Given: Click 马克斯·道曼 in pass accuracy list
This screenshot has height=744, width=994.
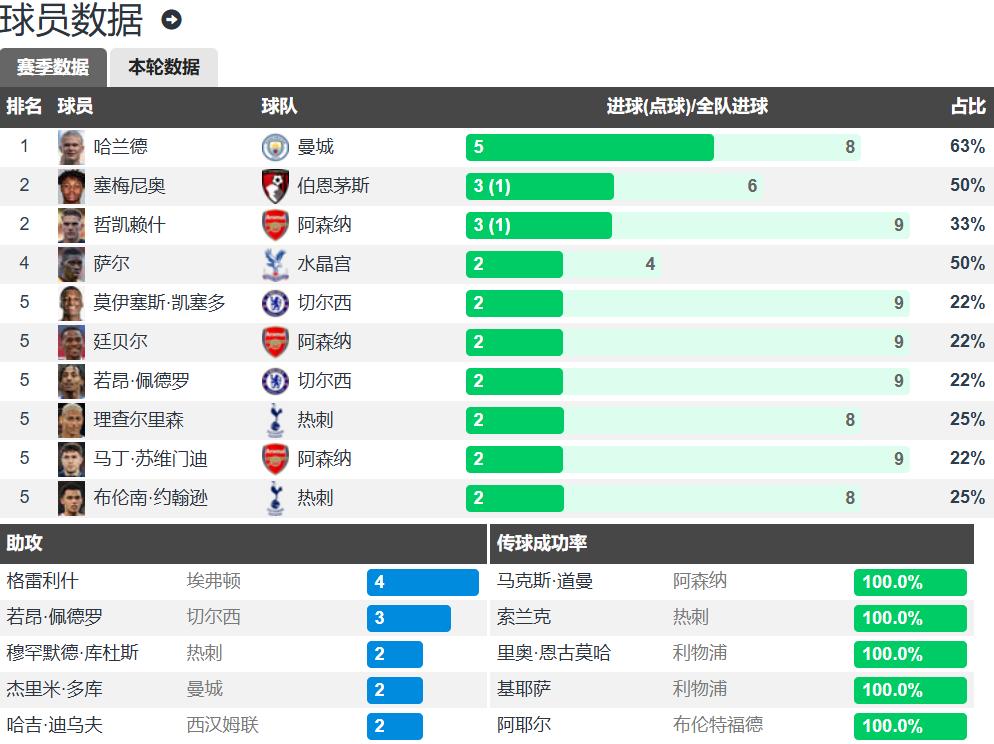Looking at the screenshot, I should pos(544,581).
